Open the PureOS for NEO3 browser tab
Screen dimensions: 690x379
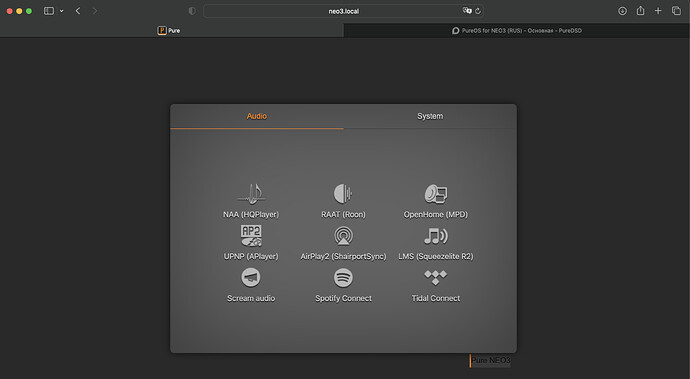517,30
